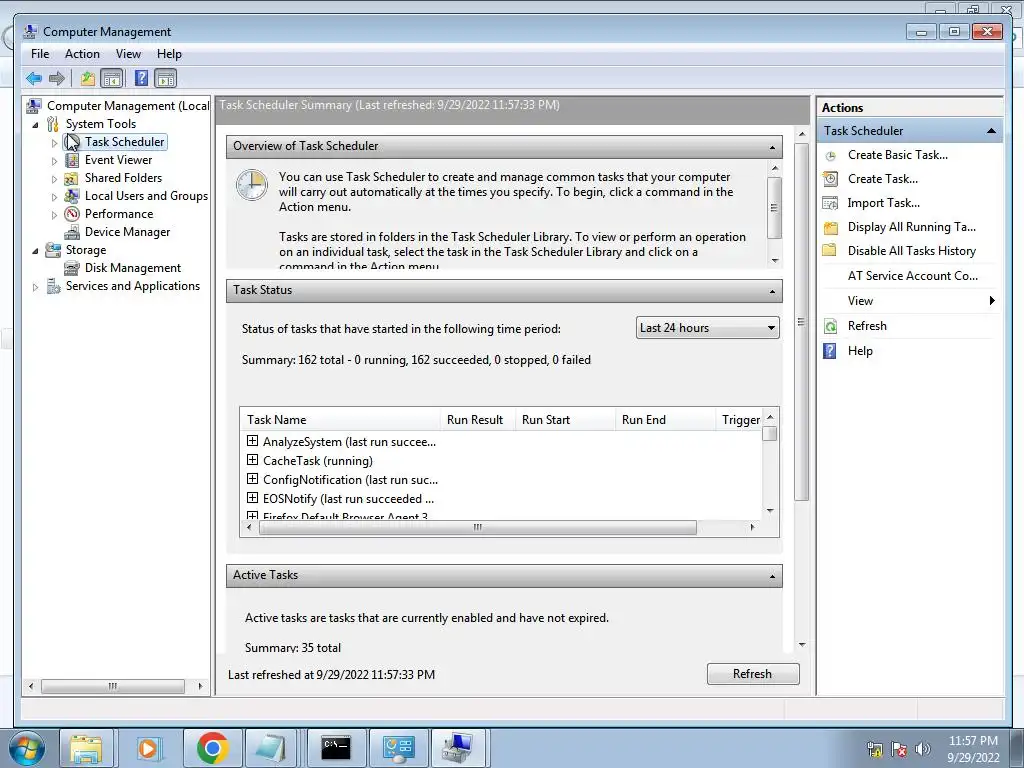Click the Back arrow toolbar icon
Screen dimensions: 1024x768
tap(34, 78)
